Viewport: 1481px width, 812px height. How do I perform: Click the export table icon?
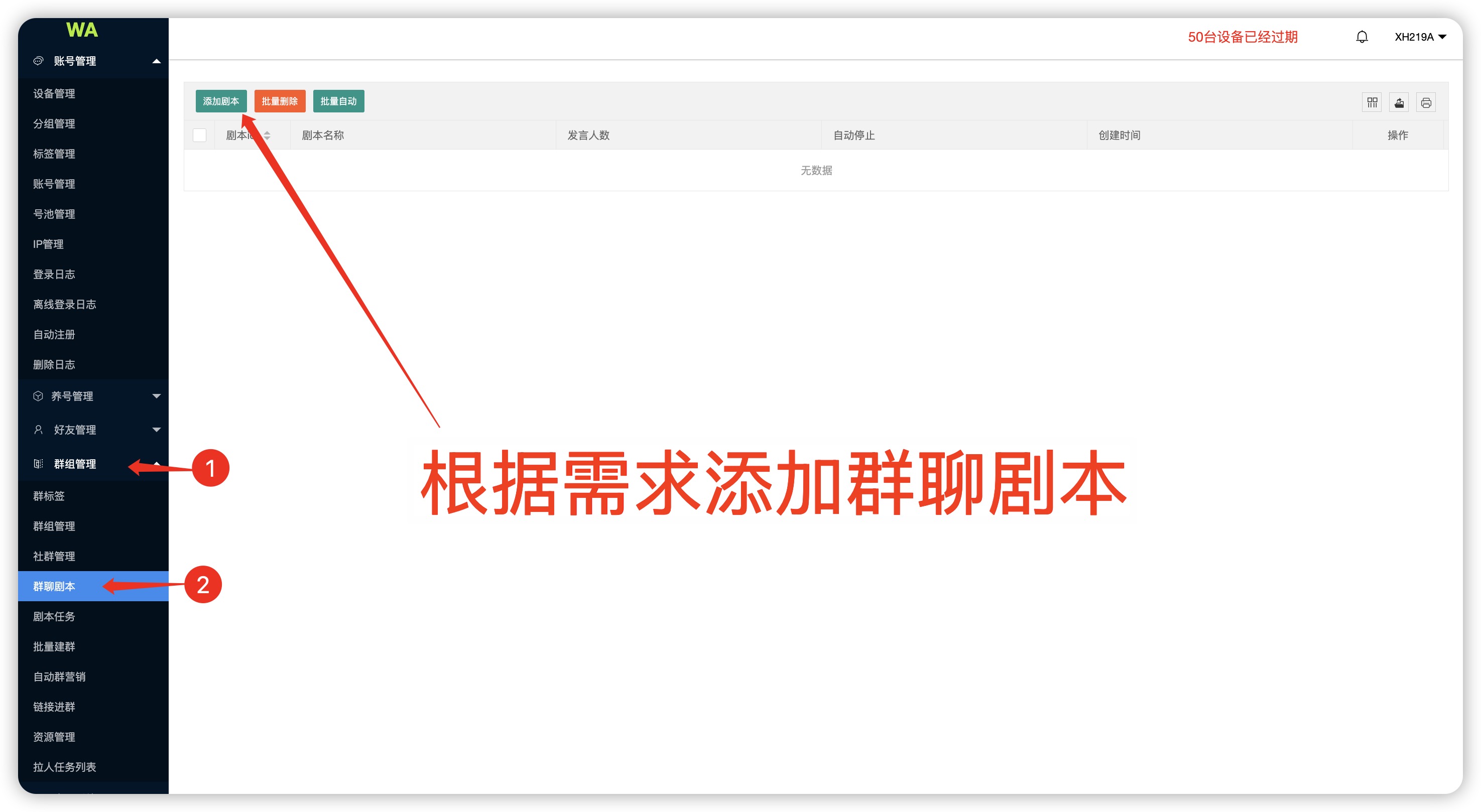click(1399, 102)
